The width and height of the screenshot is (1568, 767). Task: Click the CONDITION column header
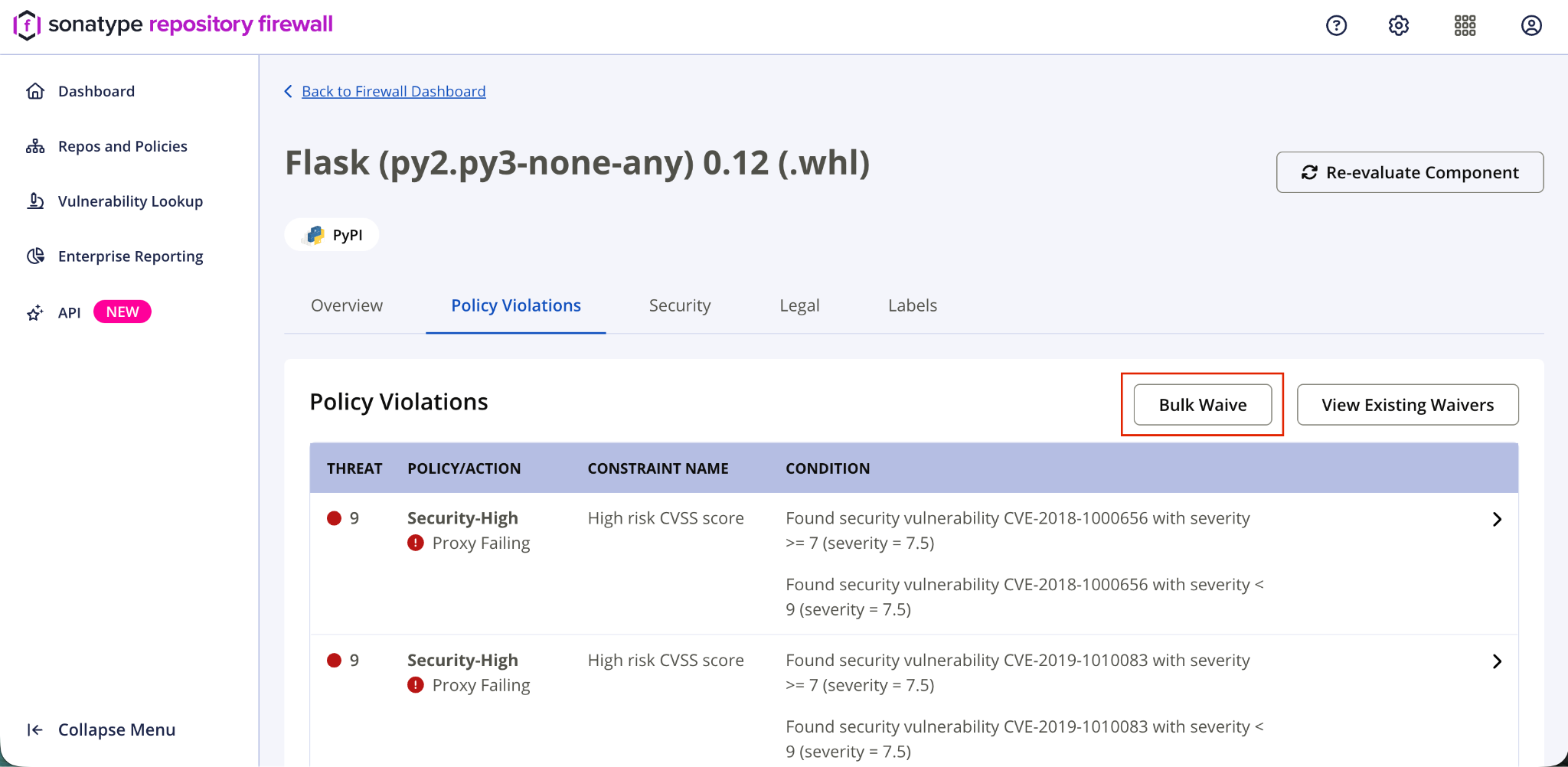pyautogui.click(x=828, y=468)
